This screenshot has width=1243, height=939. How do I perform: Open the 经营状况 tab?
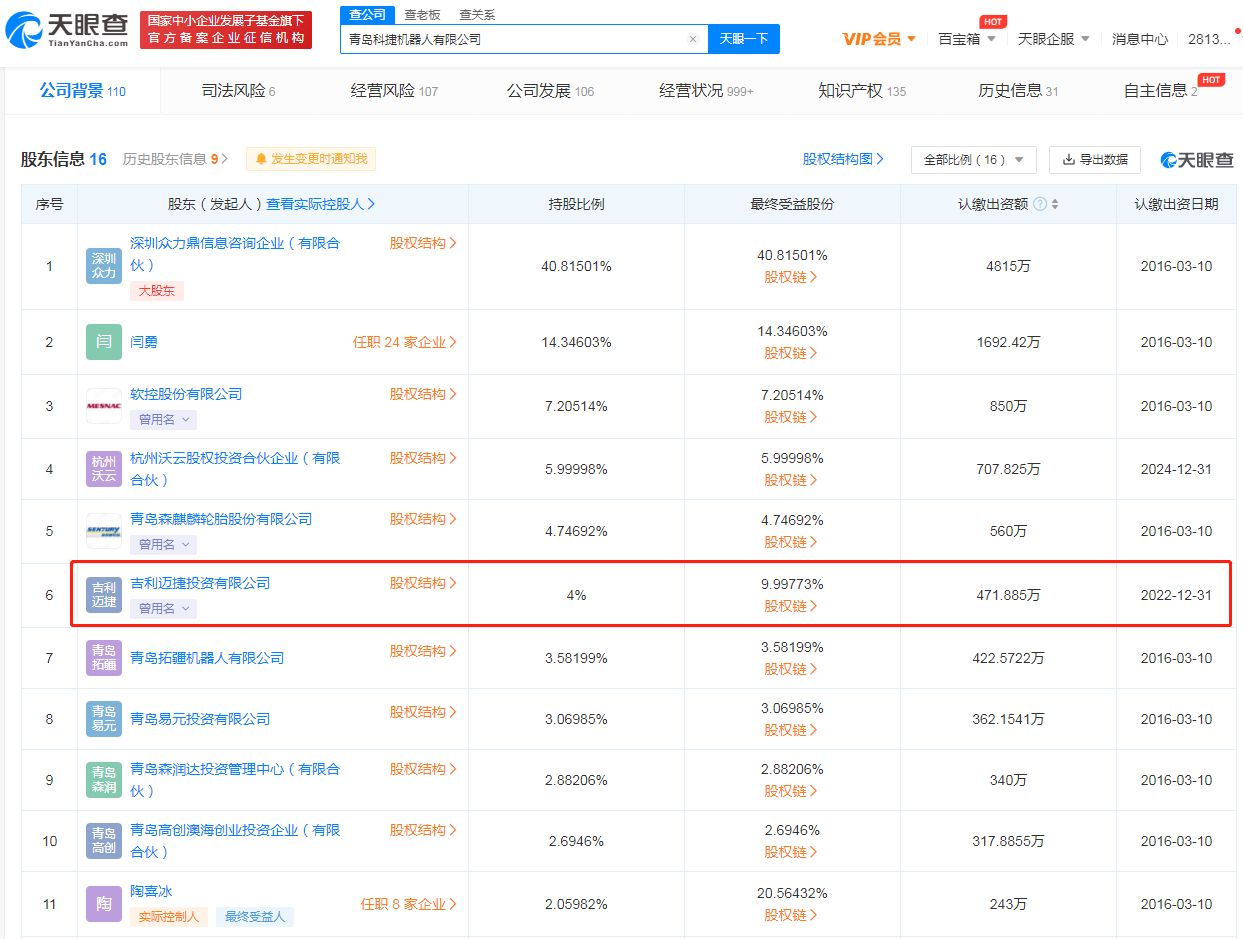pos(706,91)
